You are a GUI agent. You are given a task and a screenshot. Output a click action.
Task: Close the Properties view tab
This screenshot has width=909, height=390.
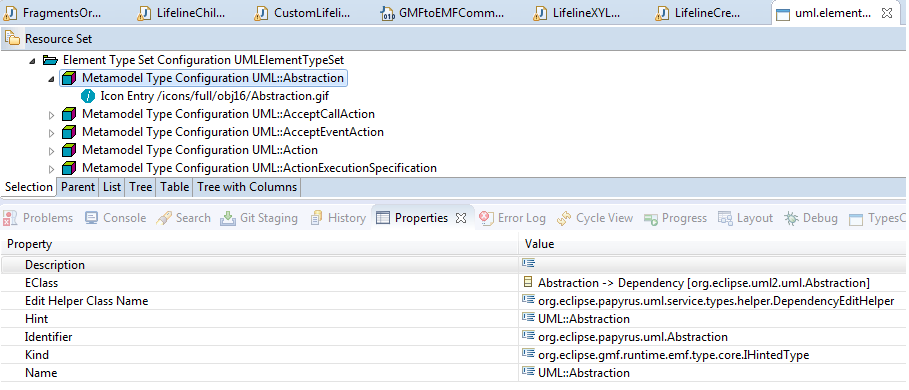coord(461,218)
